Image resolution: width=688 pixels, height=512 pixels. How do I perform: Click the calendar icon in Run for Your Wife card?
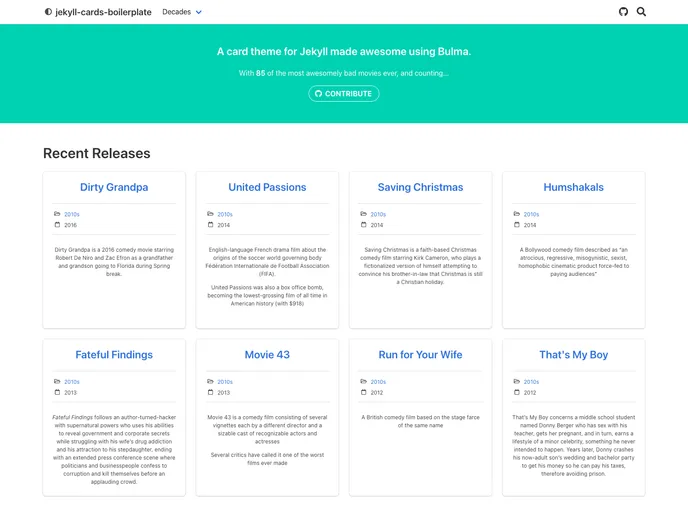[363, 392]
